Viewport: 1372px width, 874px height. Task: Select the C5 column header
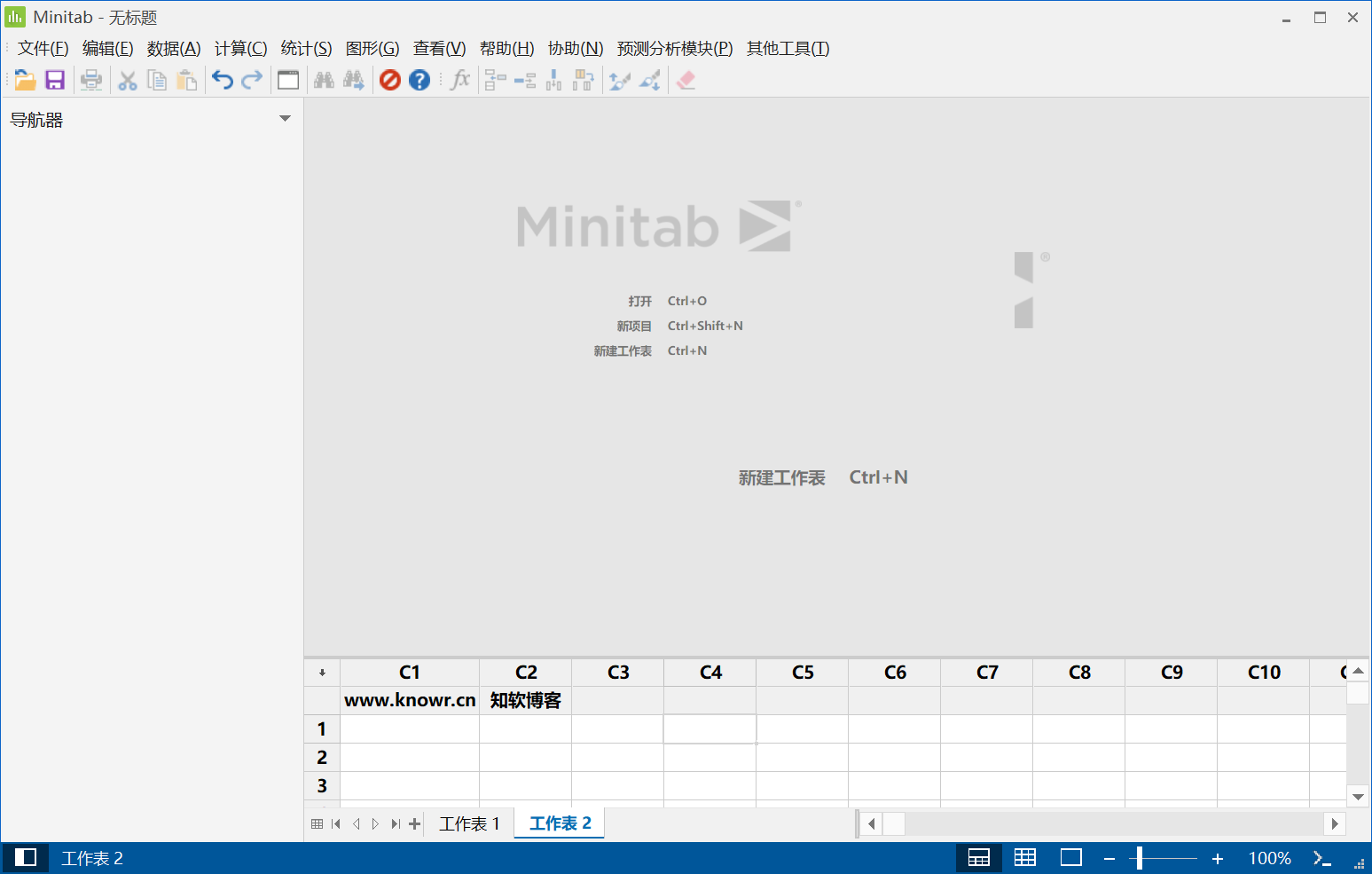pos(803,673)
